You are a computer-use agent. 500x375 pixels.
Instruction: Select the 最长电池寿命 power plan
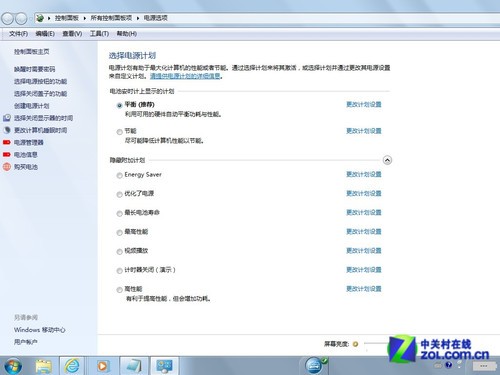[119, 213]
